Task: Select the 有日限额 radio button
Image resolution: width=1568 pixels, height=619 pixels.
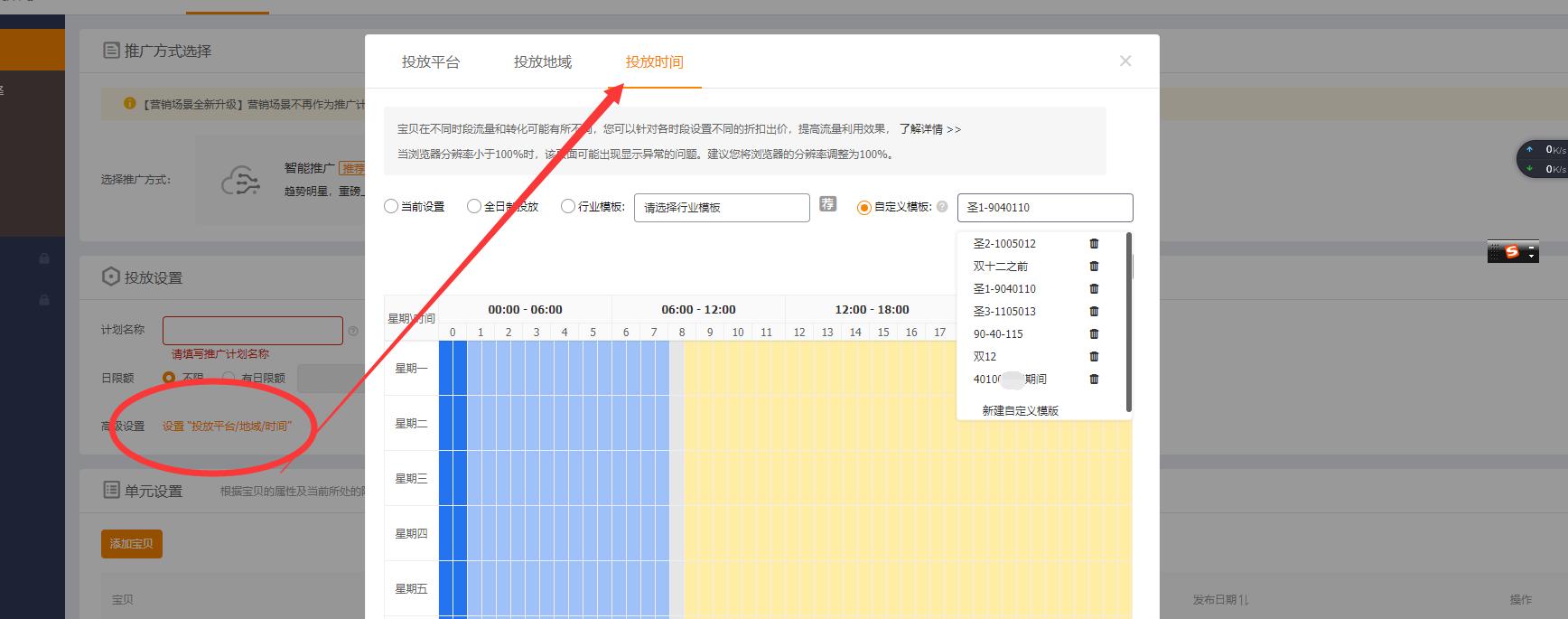Action: [x=229, y=377]
